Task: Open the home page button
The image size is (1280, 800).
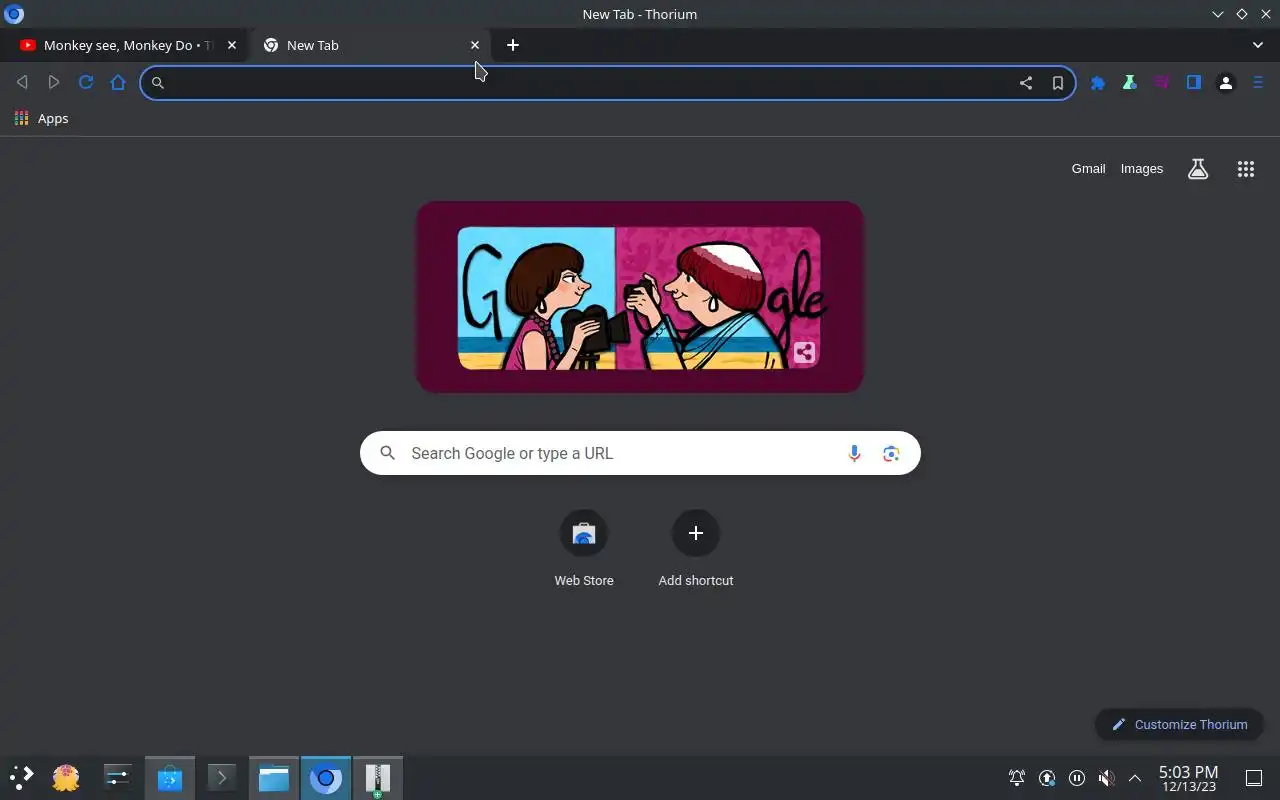Action: click(118, 82)
